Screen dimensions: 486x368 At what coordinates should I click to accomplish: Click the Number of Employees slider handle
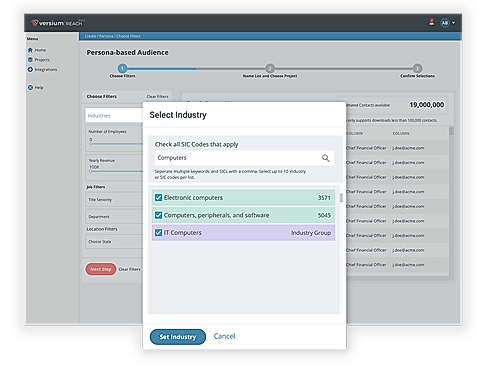[x=91, y=144]
